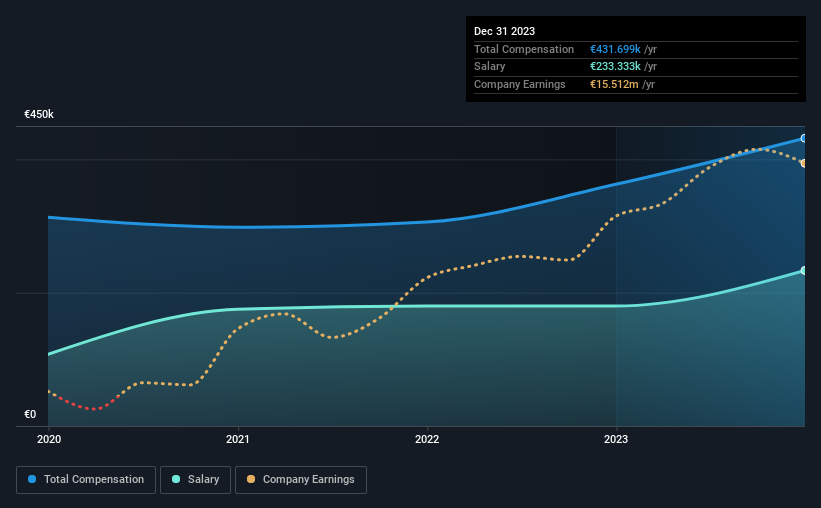Select the 2021 x-axis label
Image resolution: width=821 pixels, height=508 pixels.
coord(238,439)
